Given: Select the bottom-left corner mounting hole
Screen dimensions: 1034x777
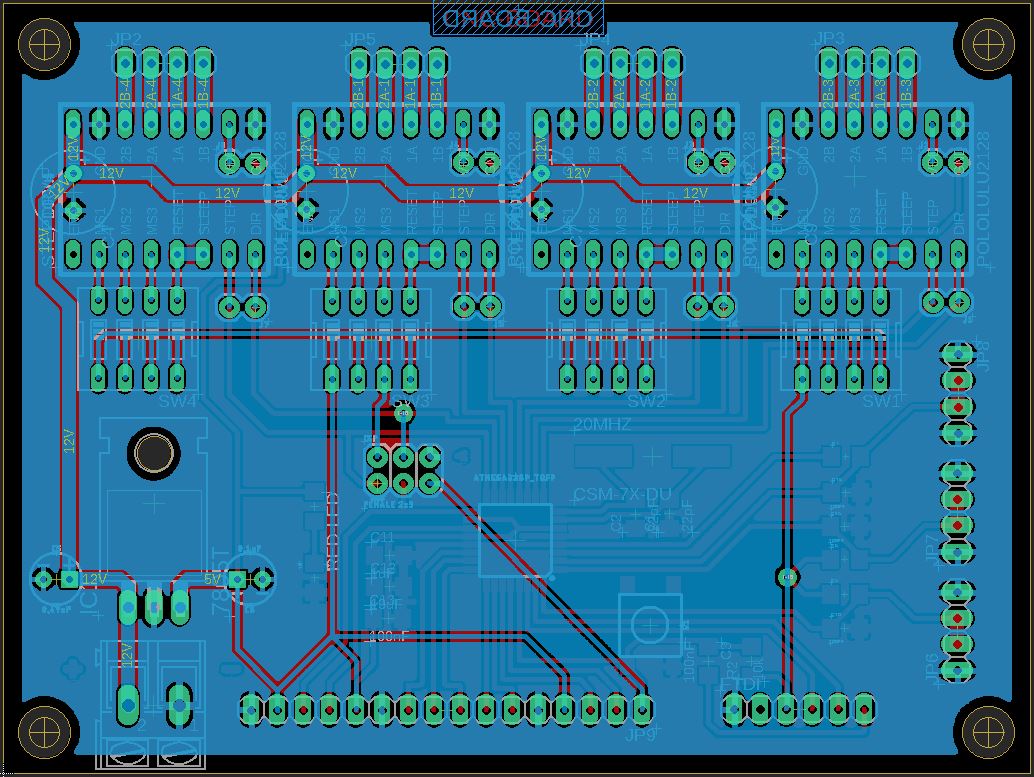Looking at the screenshot, I should point(45,731).
